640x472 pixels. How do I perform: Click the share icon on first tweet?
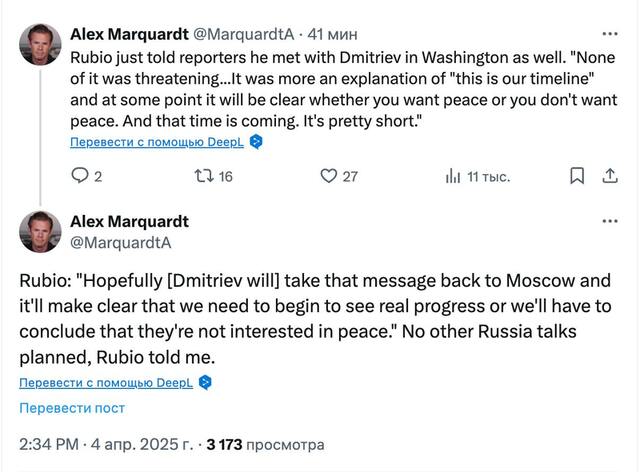pos(608,177)
